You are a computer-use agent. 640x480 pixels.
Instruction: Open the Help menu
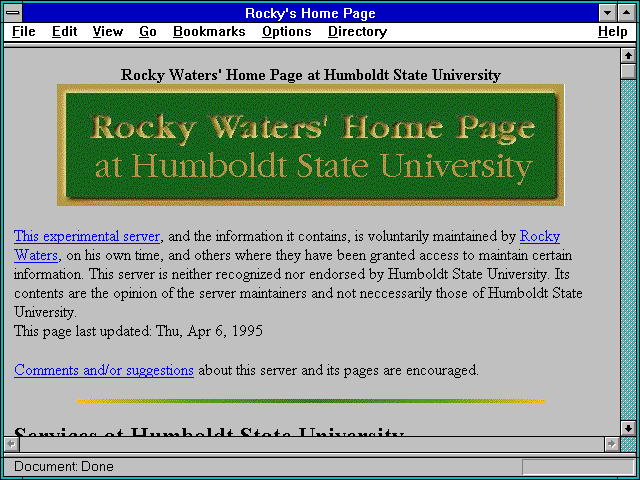613,31
